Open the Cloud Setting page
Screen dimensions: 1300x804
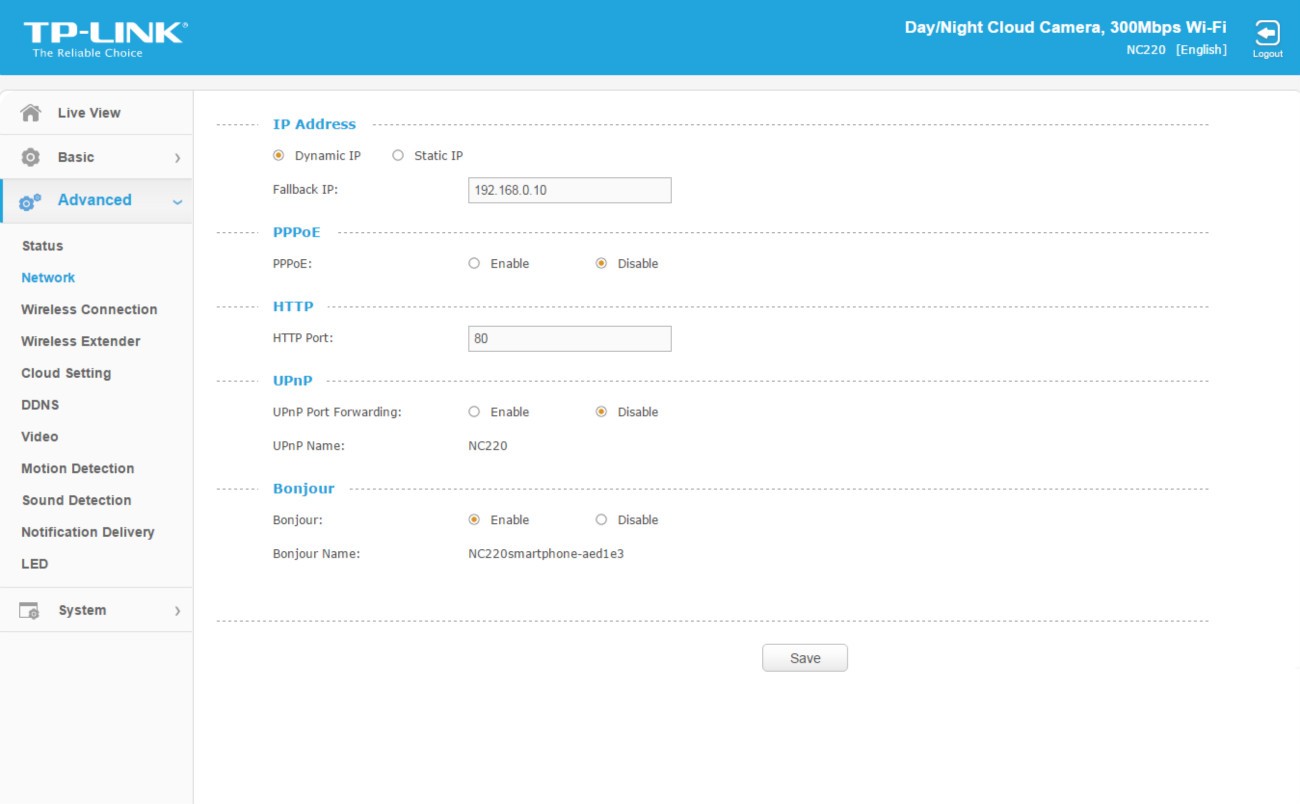pos(66,373)
